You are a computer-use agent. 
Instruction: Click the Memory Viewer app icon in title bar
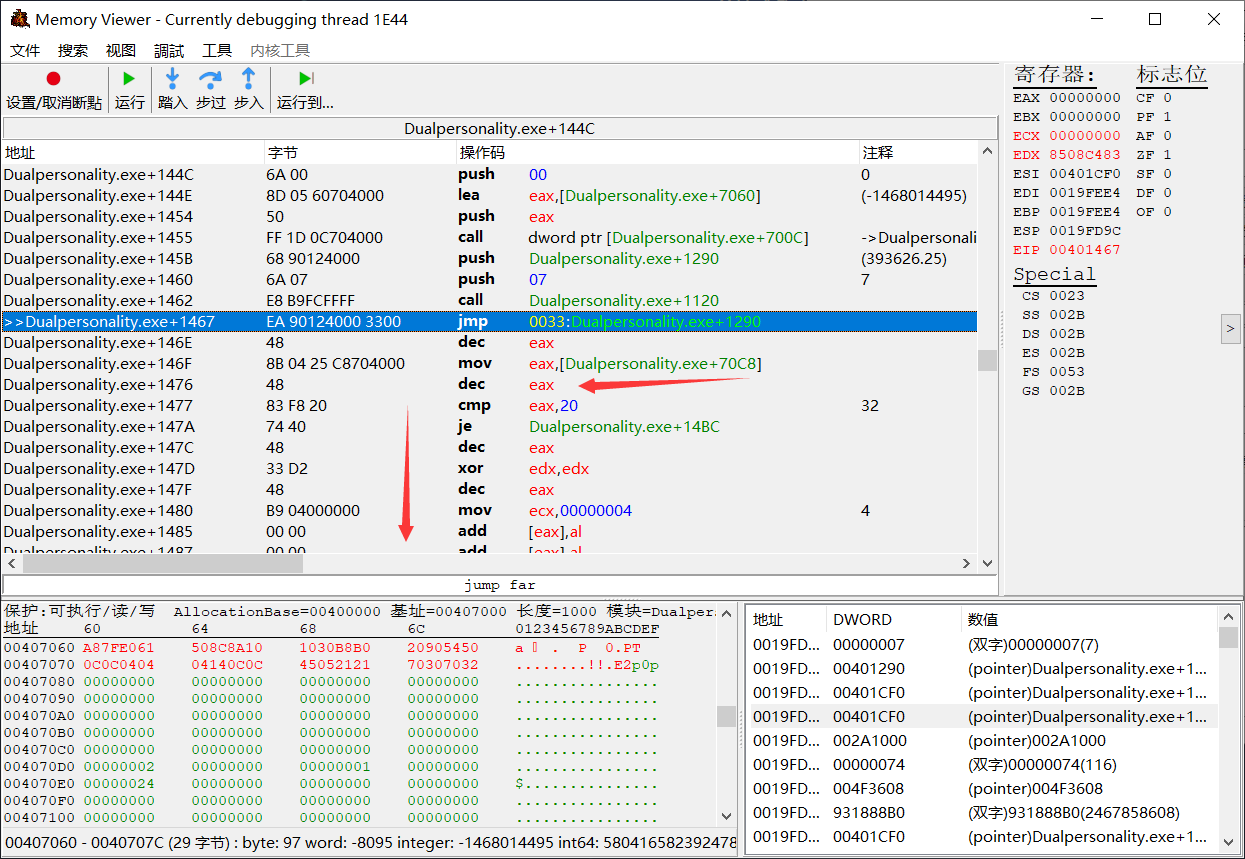pyautogui.click(x=19, y=19)
